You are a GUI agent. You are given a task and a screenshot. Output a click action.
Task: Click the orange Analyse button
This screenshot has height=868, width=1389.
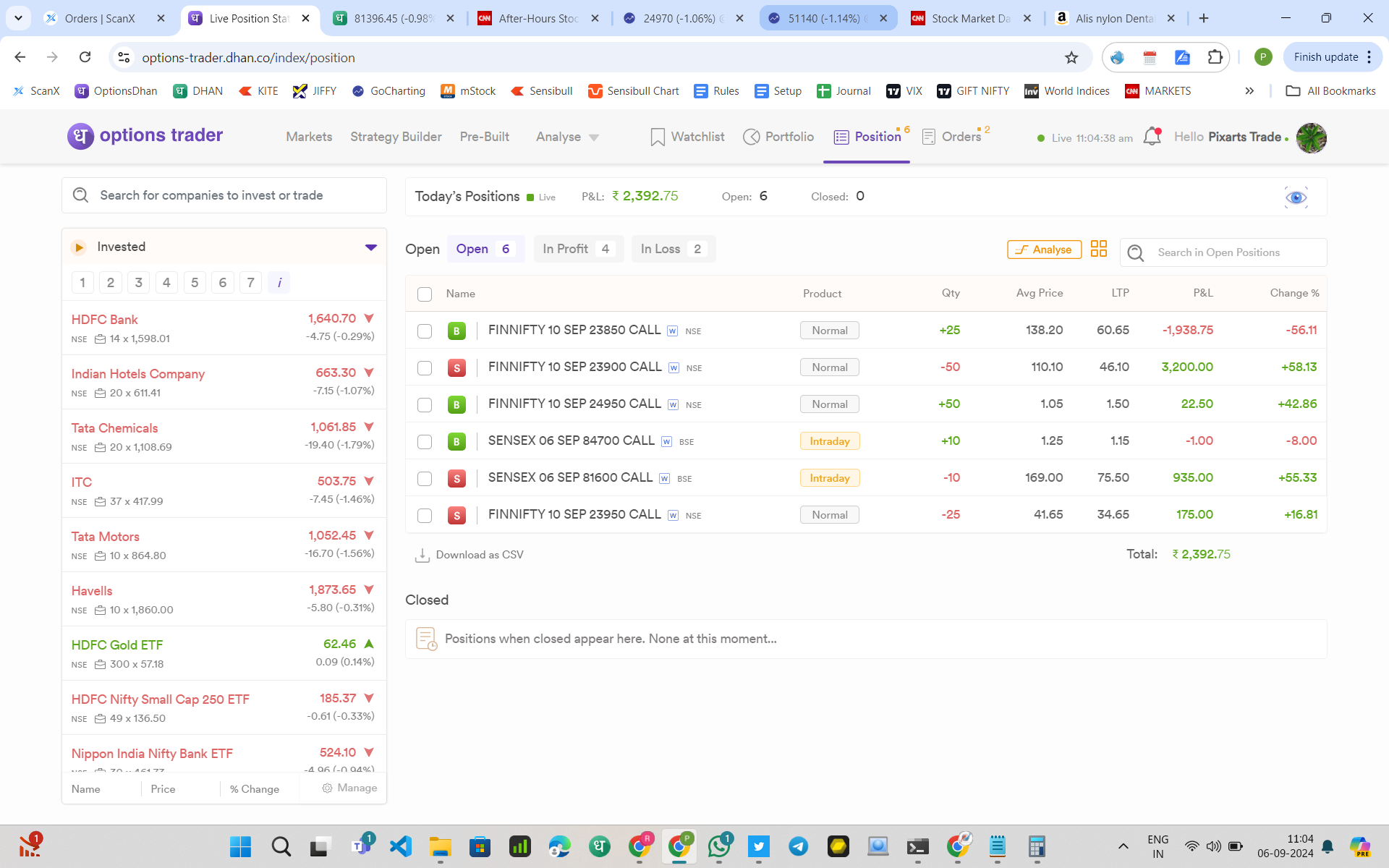1044,250
